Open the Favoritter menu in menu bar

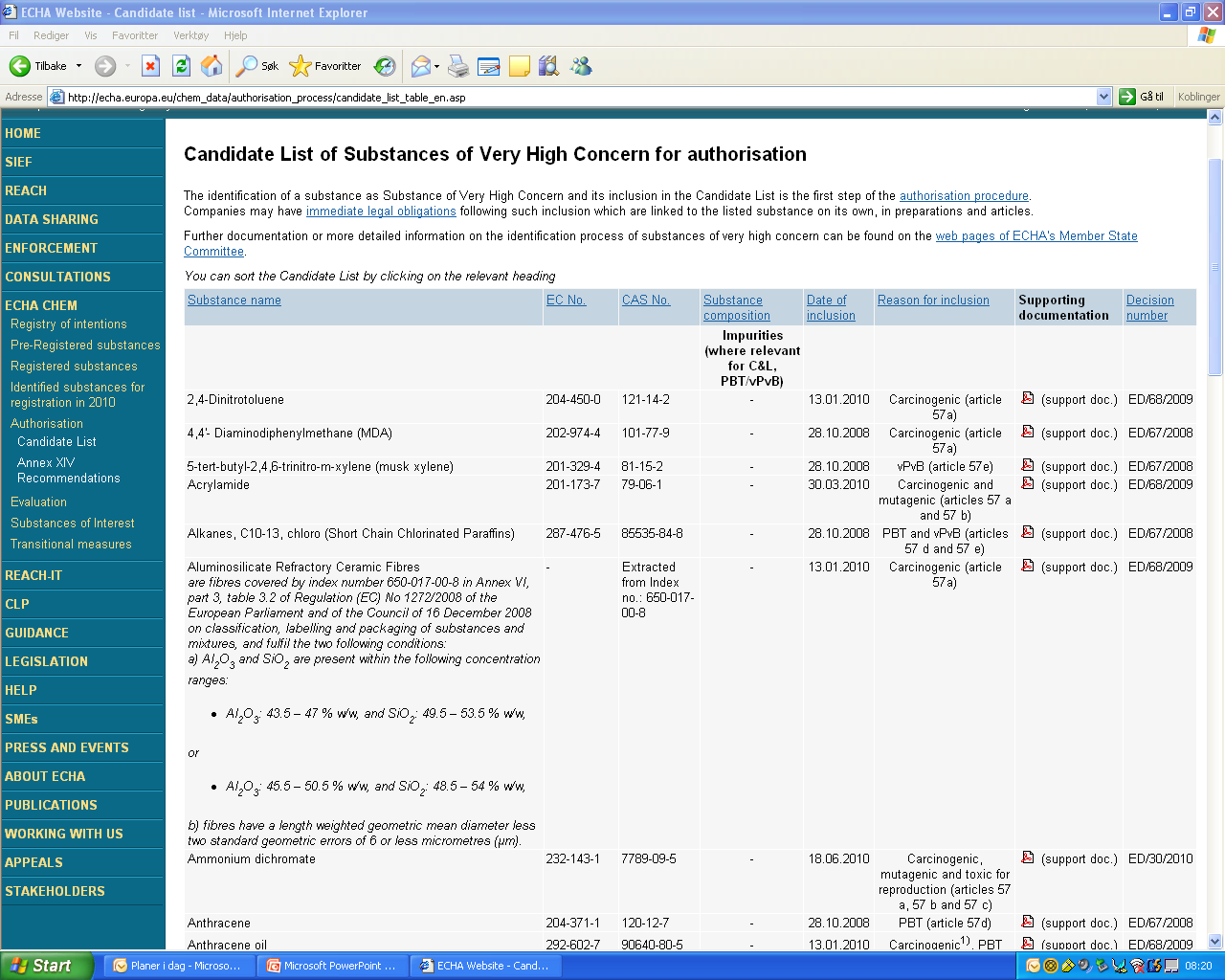[x=135, y=35]
